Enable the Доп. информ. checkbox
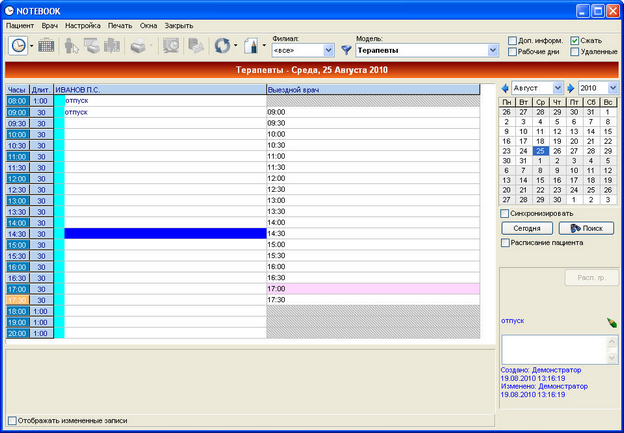 click(x=512, y=41)
